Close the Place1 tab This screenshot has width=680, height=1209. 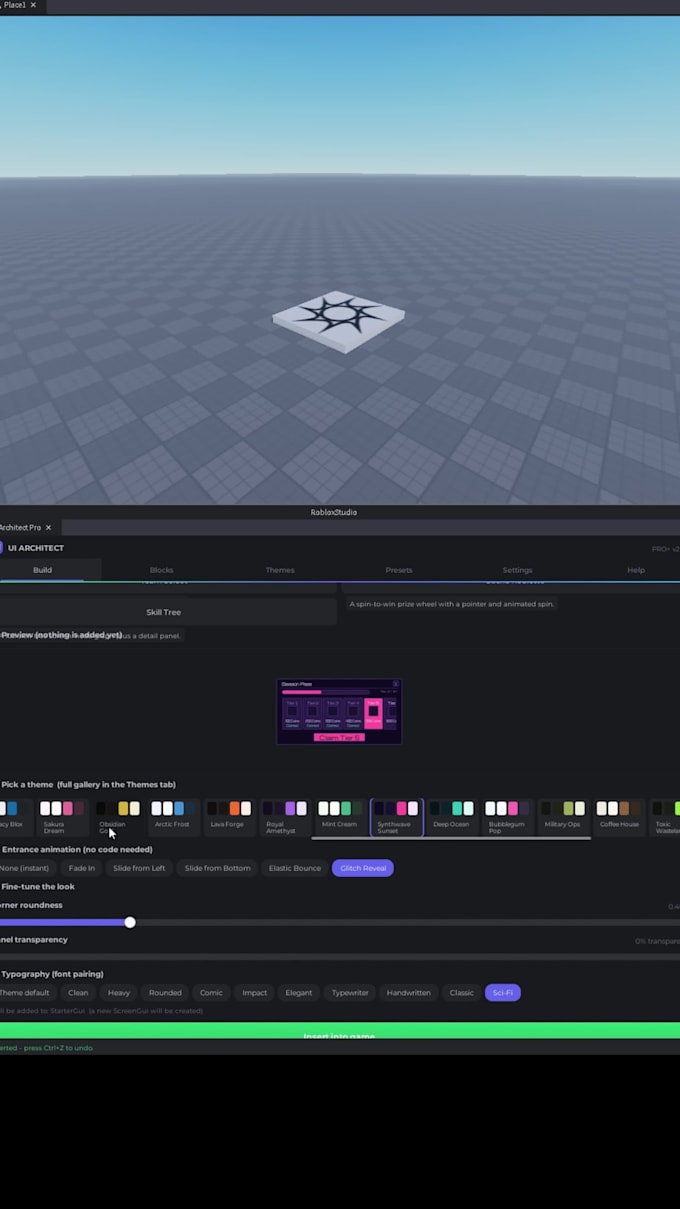click(33, 5)
